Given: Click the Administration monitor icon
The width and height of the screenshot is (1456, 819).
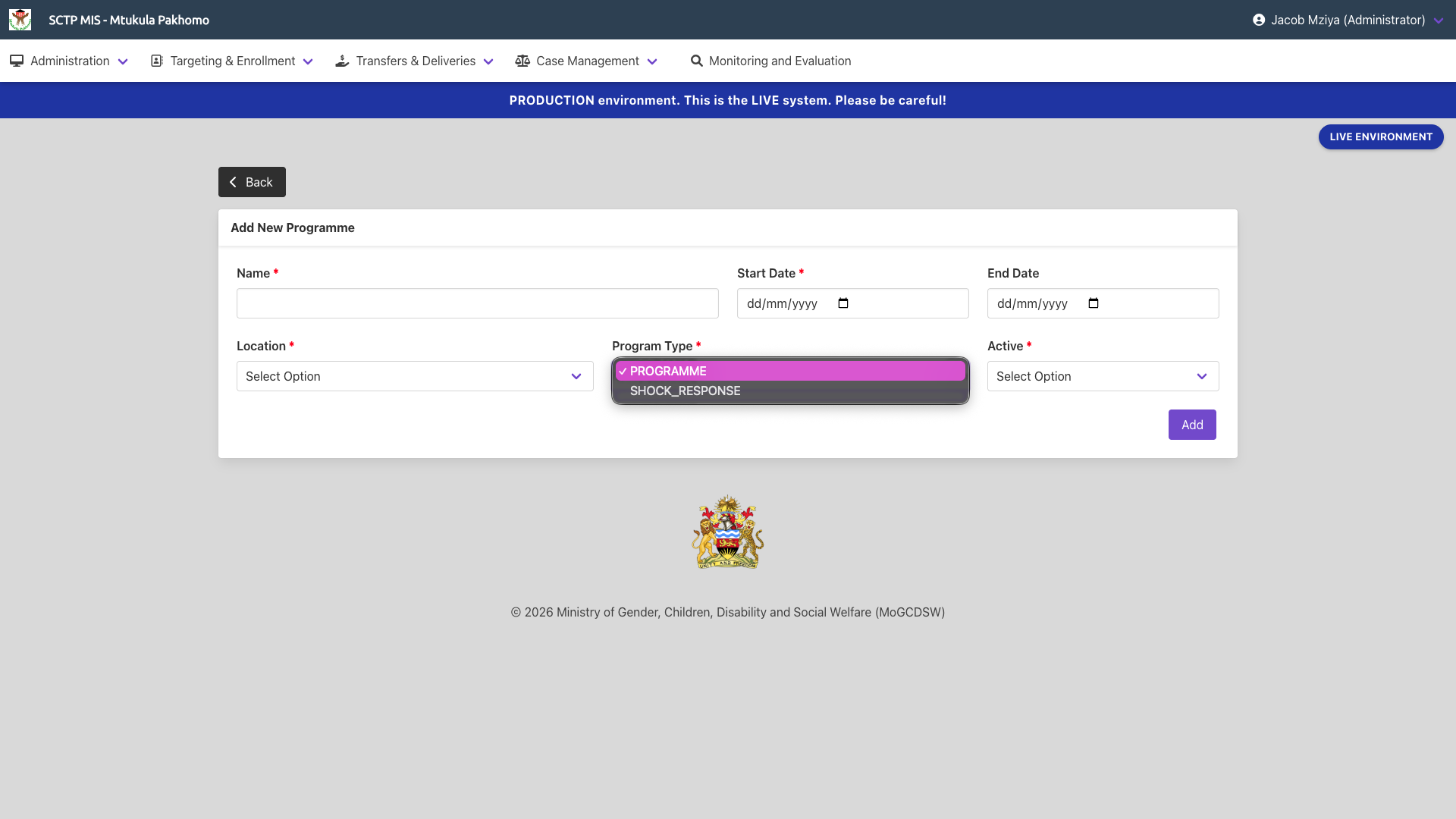Looking at the screenshot, I should pos(17,61).
